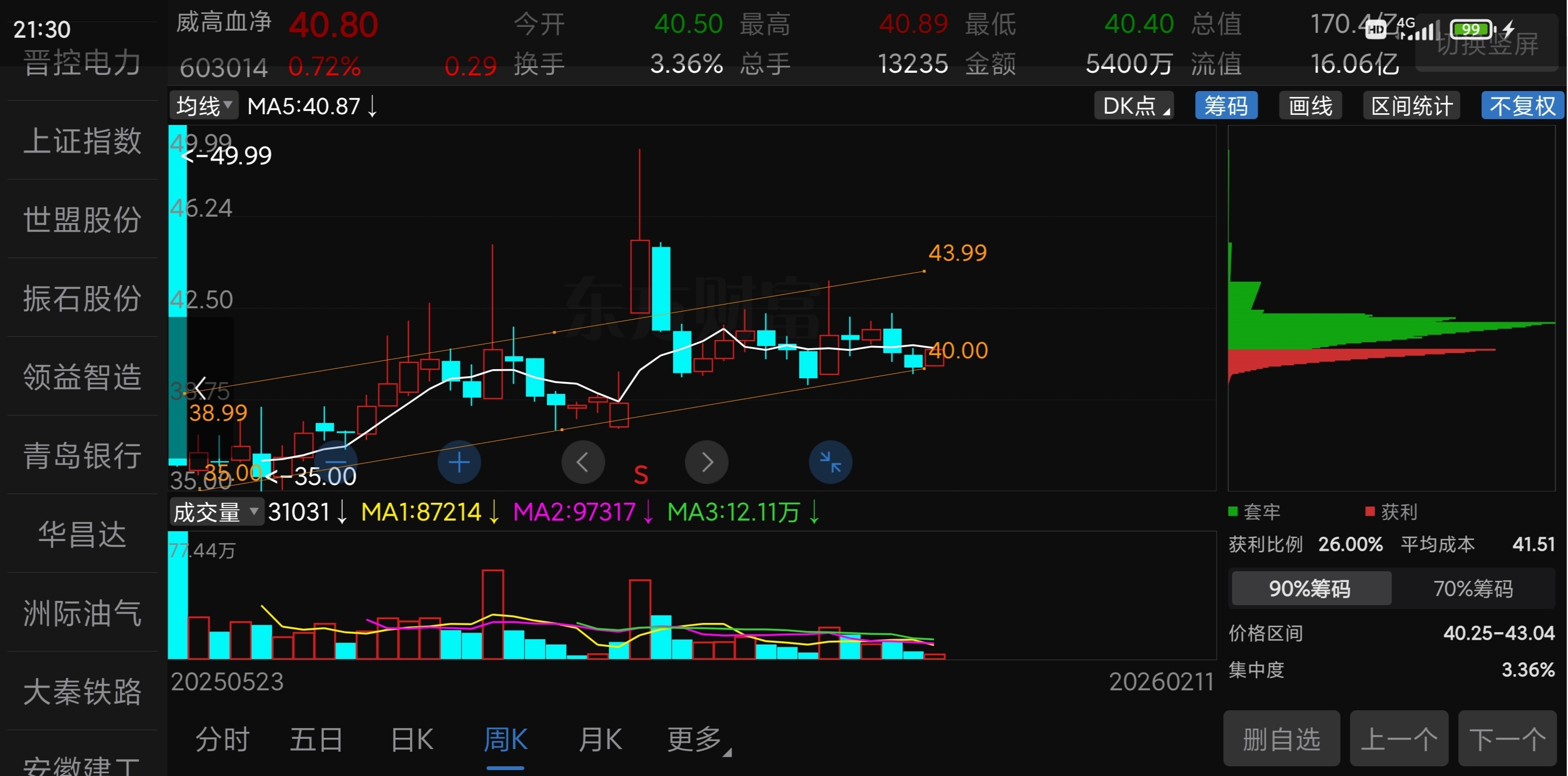Open the DK点 dropdown menu
The image size is (1568, 776).
1134,106
